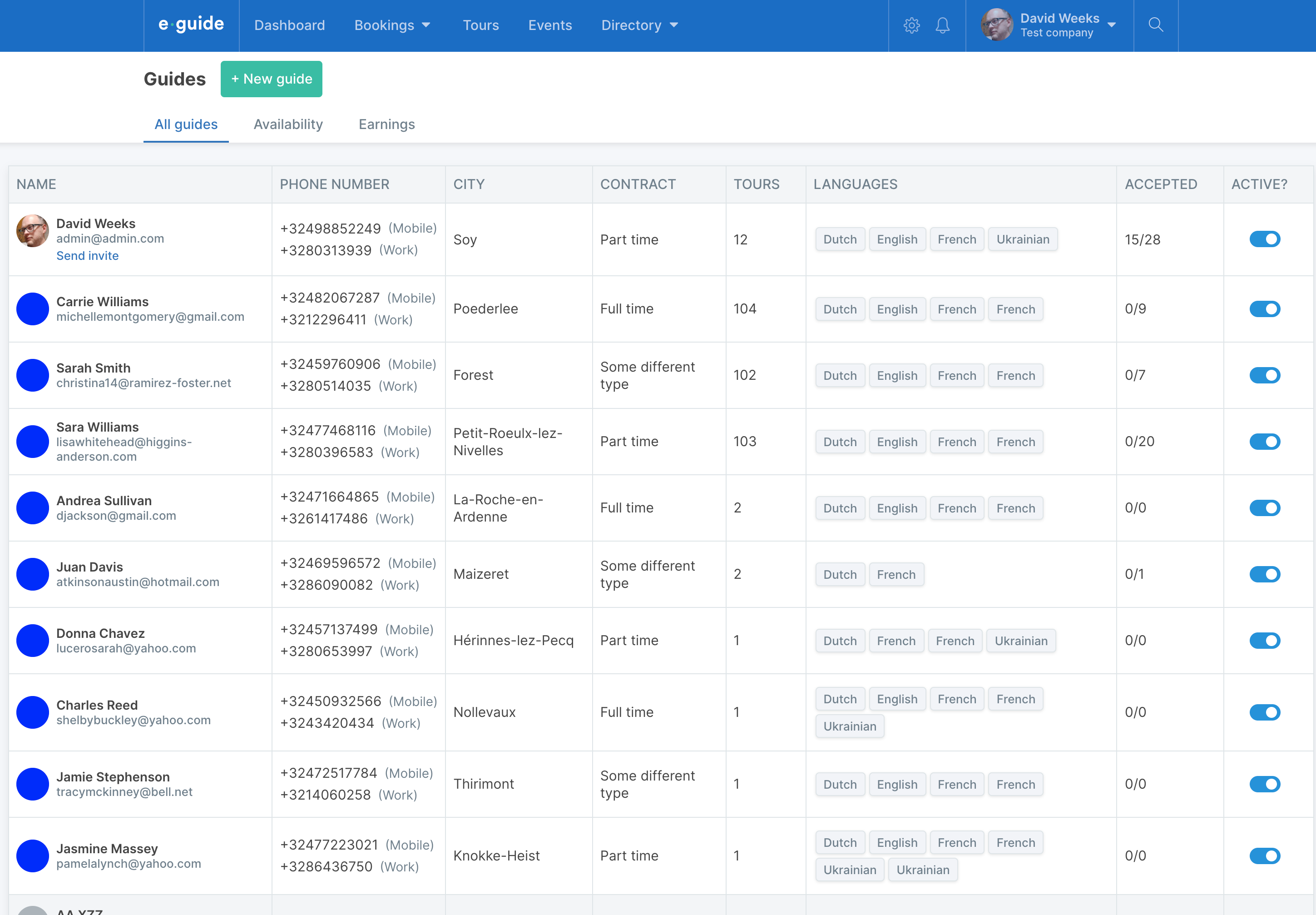This screenshot has height=915, width=1316.
Task: Click the header profile photo
Action: coord(997,25)
